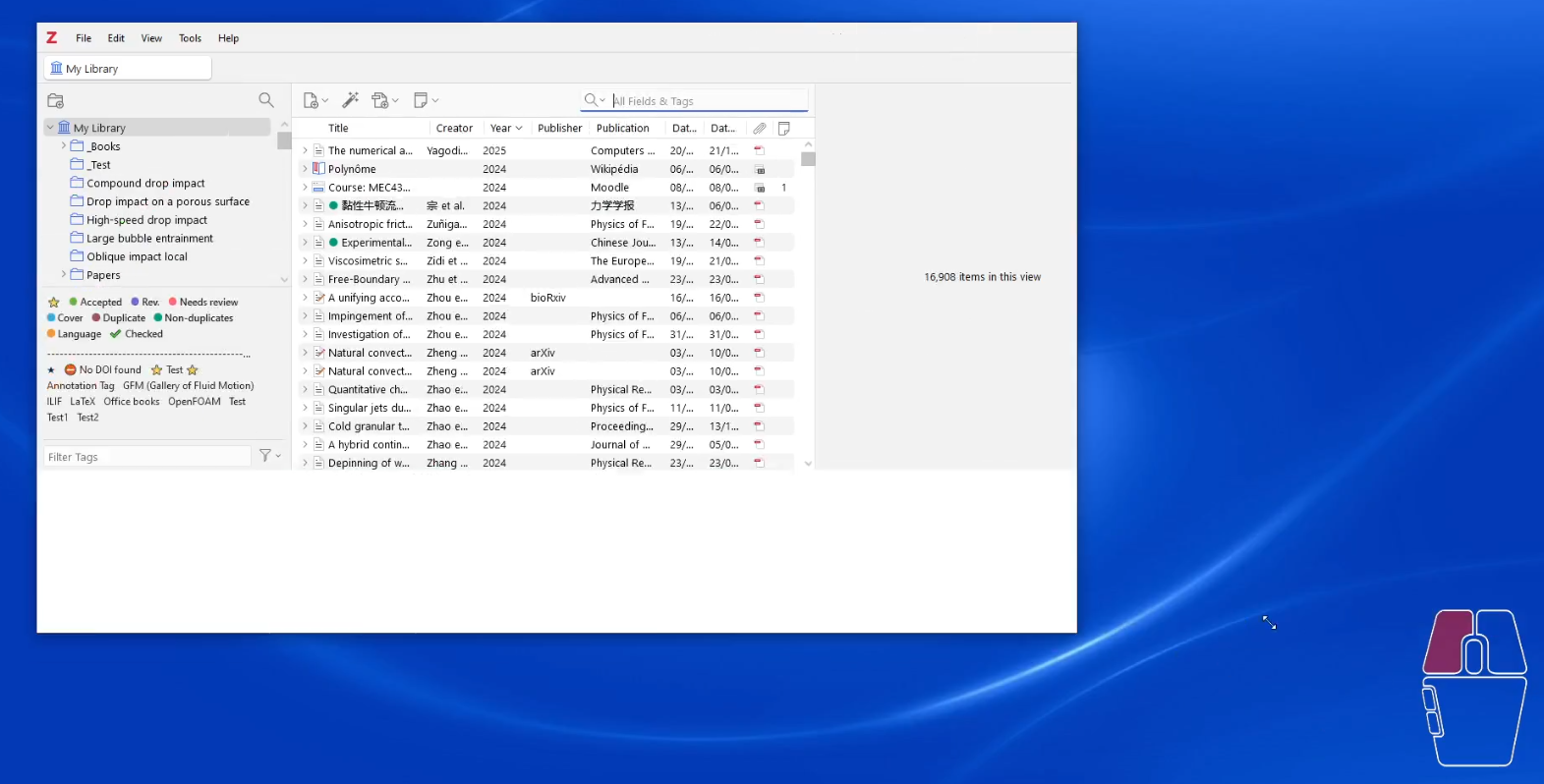Open the Tools menu
1544x784 pixels.
click(x=190, y=38)
